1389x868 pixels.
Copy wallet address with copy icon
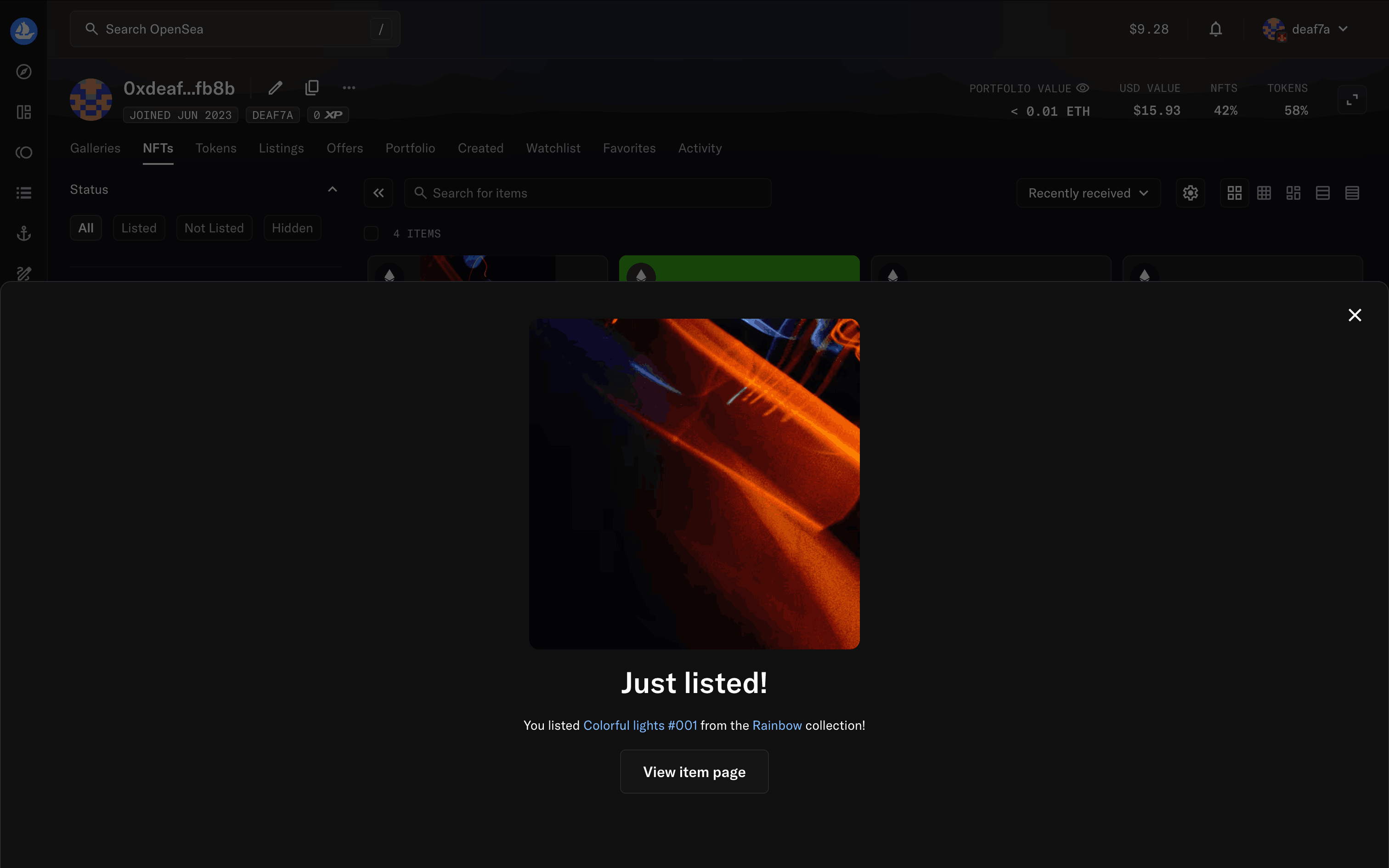(312, 88)
